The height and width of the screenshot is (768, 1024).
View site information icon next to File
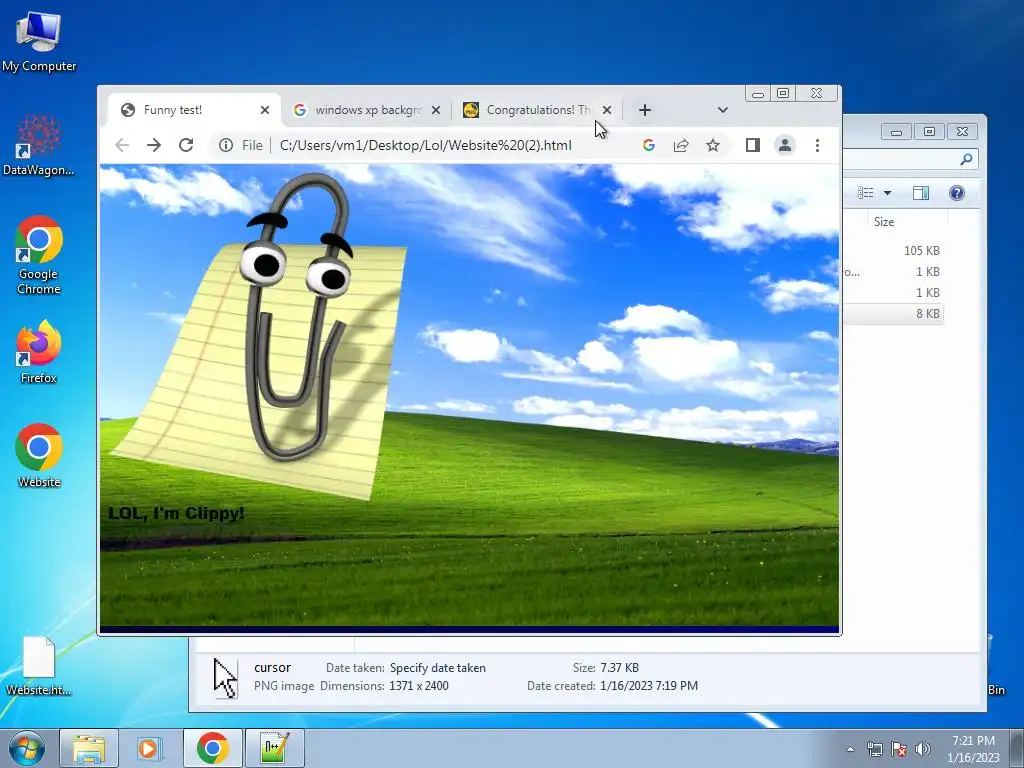226,145
